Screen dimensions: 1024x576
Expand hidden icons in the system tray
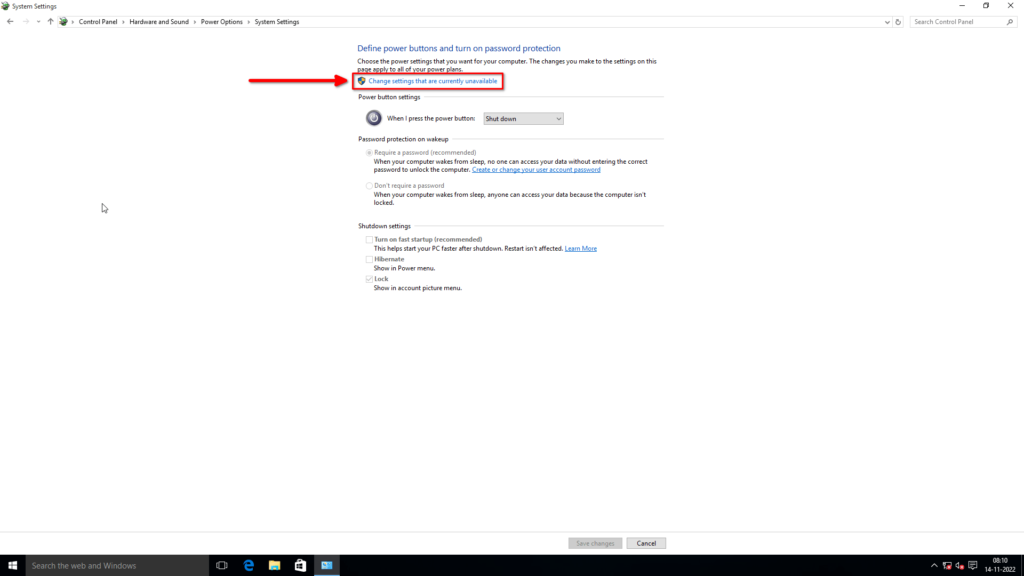[x=934, y=565]
